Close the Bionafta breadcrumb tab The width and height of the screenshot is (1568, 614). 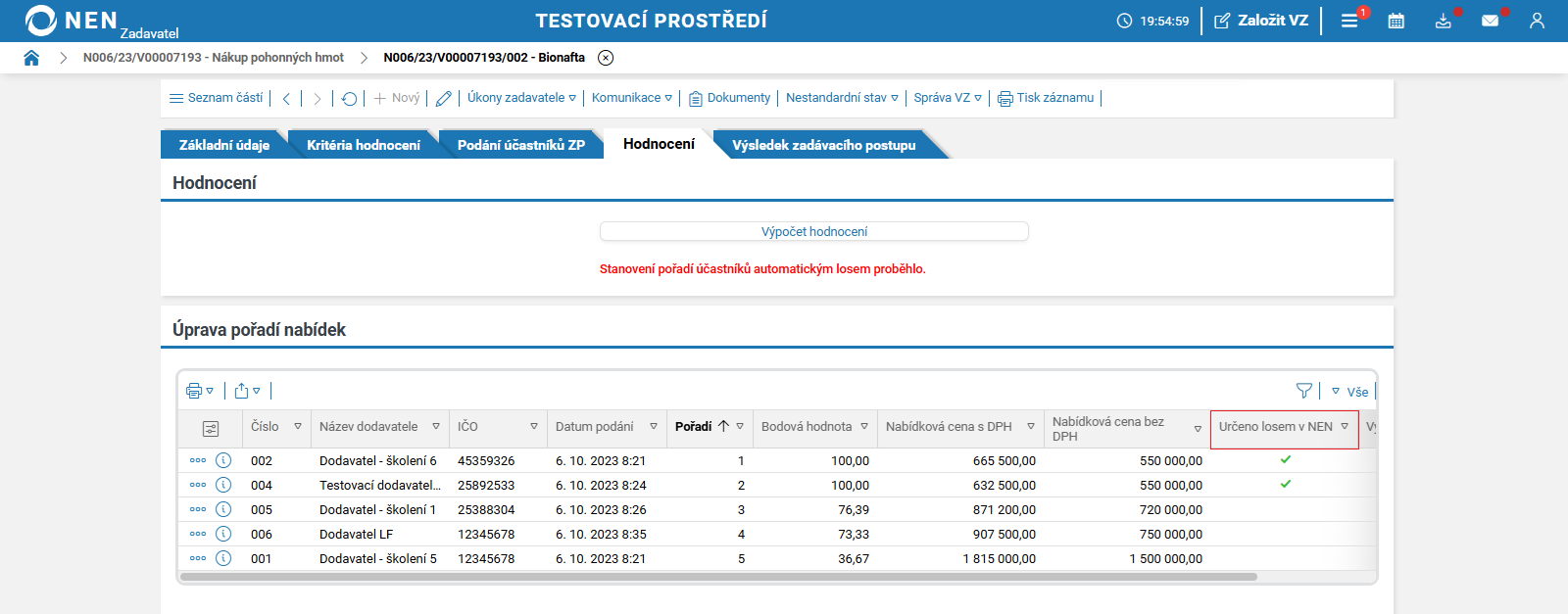pyautogui.click(x=606, y=58)
